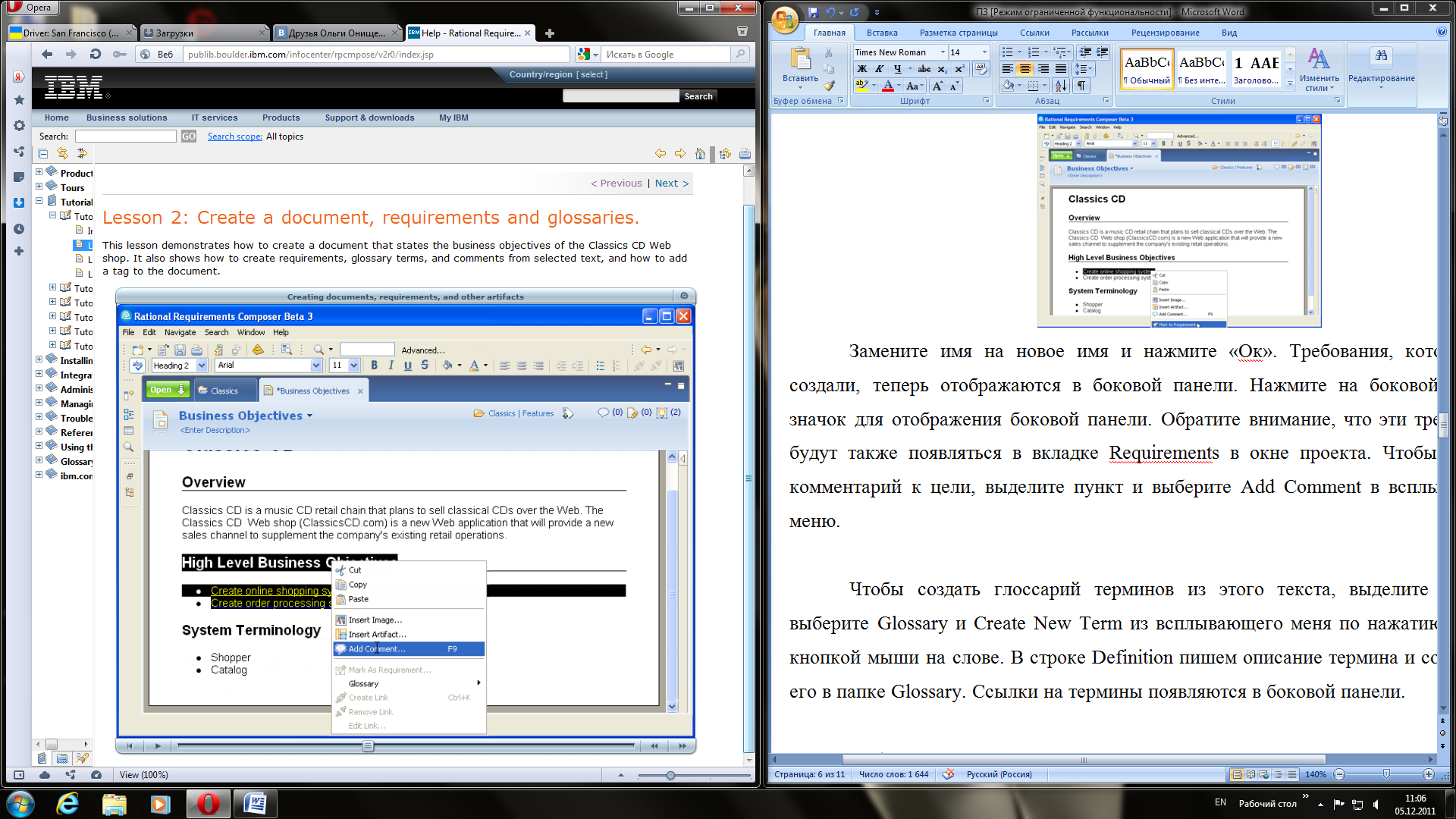
Task: Open the Change Case (Aa) dropdown
Action: [915, 86]
